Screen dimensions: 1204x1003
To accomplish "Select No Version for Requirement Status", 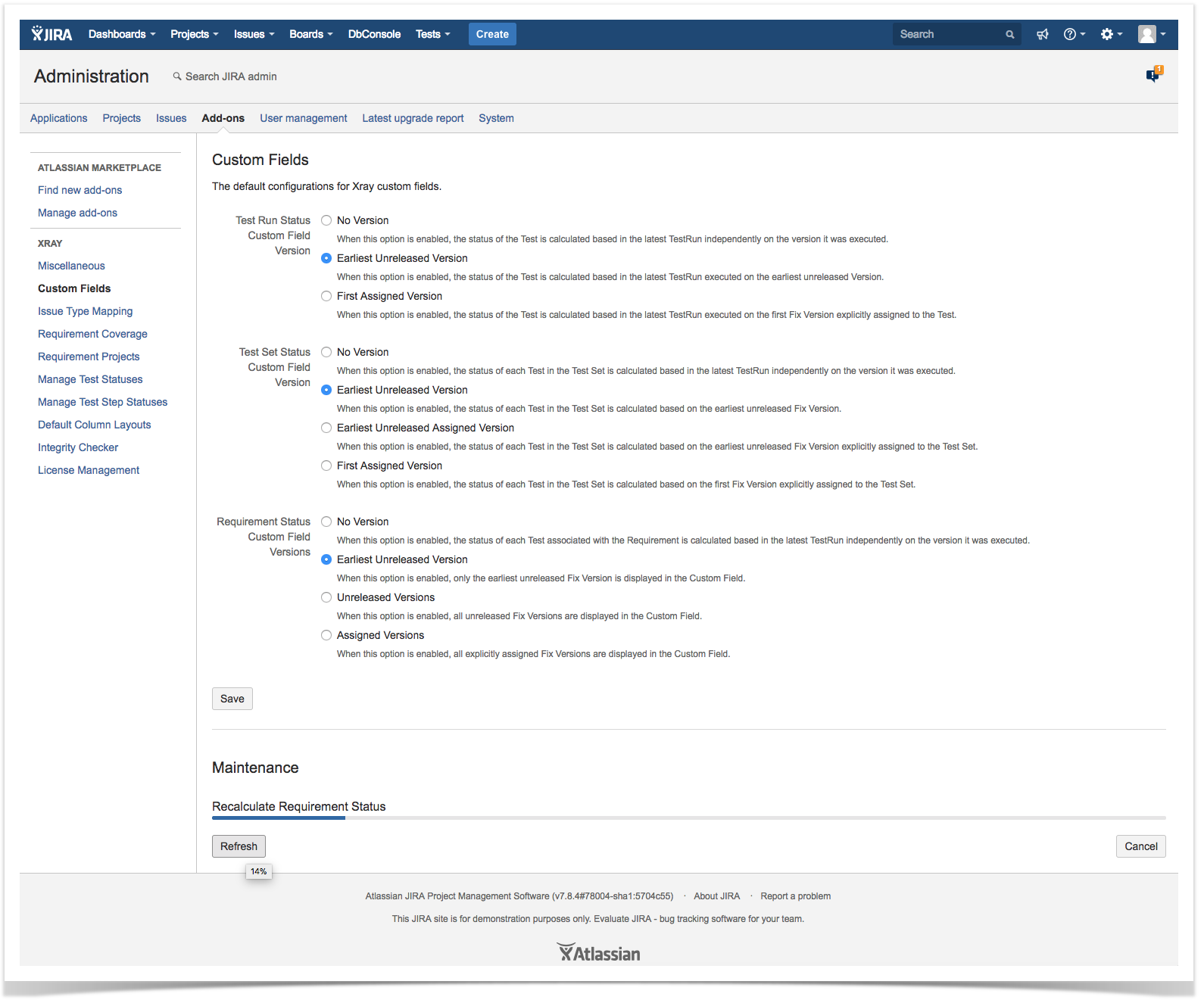I will point(326,522).
